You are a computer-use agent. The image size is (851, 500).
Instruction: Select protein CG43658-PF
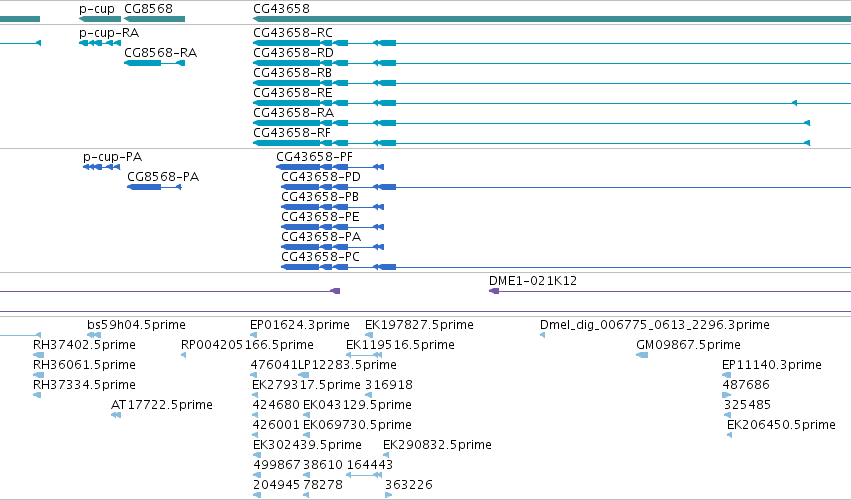314,157
